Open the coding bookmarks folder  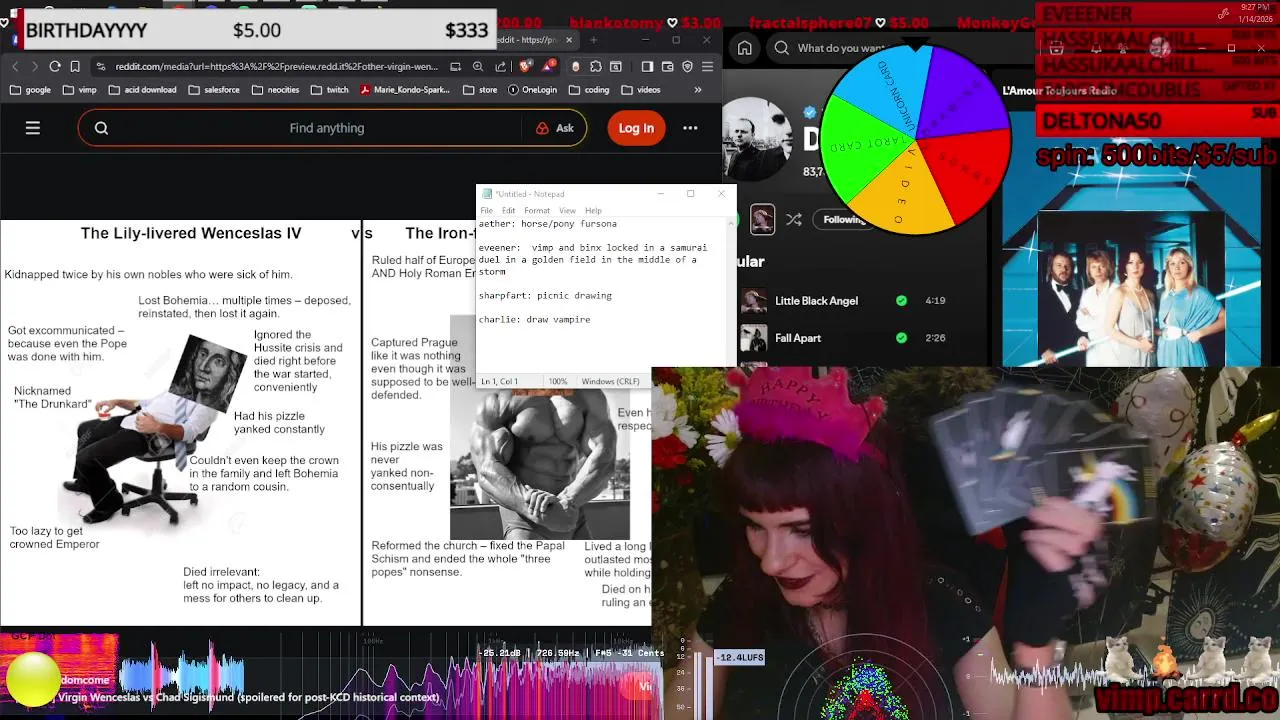pos(588,90)
